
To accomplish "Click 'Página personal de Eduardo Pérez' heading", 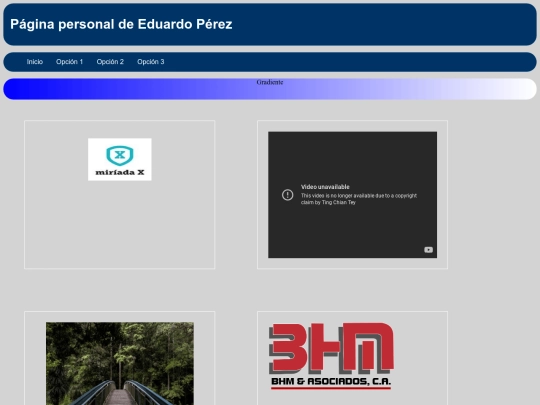I will [121, 24].
